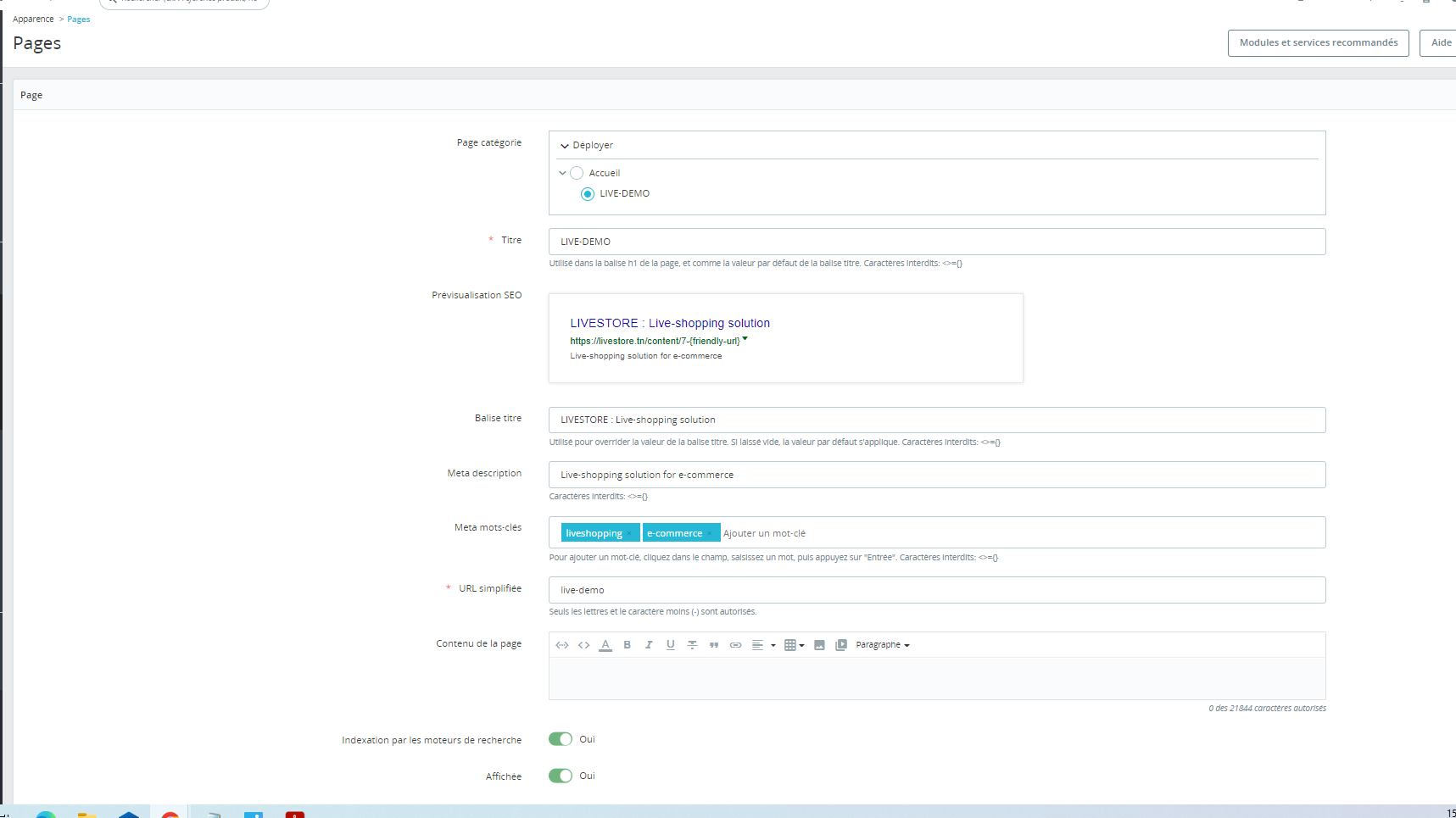Click the underline formatting icon
The image size is (1456, 818).
coord(670,645)
